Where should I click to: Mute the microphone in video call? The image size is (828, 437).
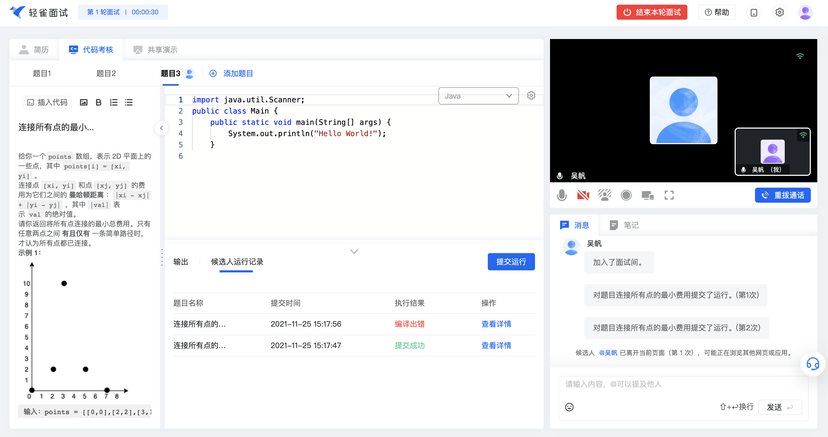[562, 195]
